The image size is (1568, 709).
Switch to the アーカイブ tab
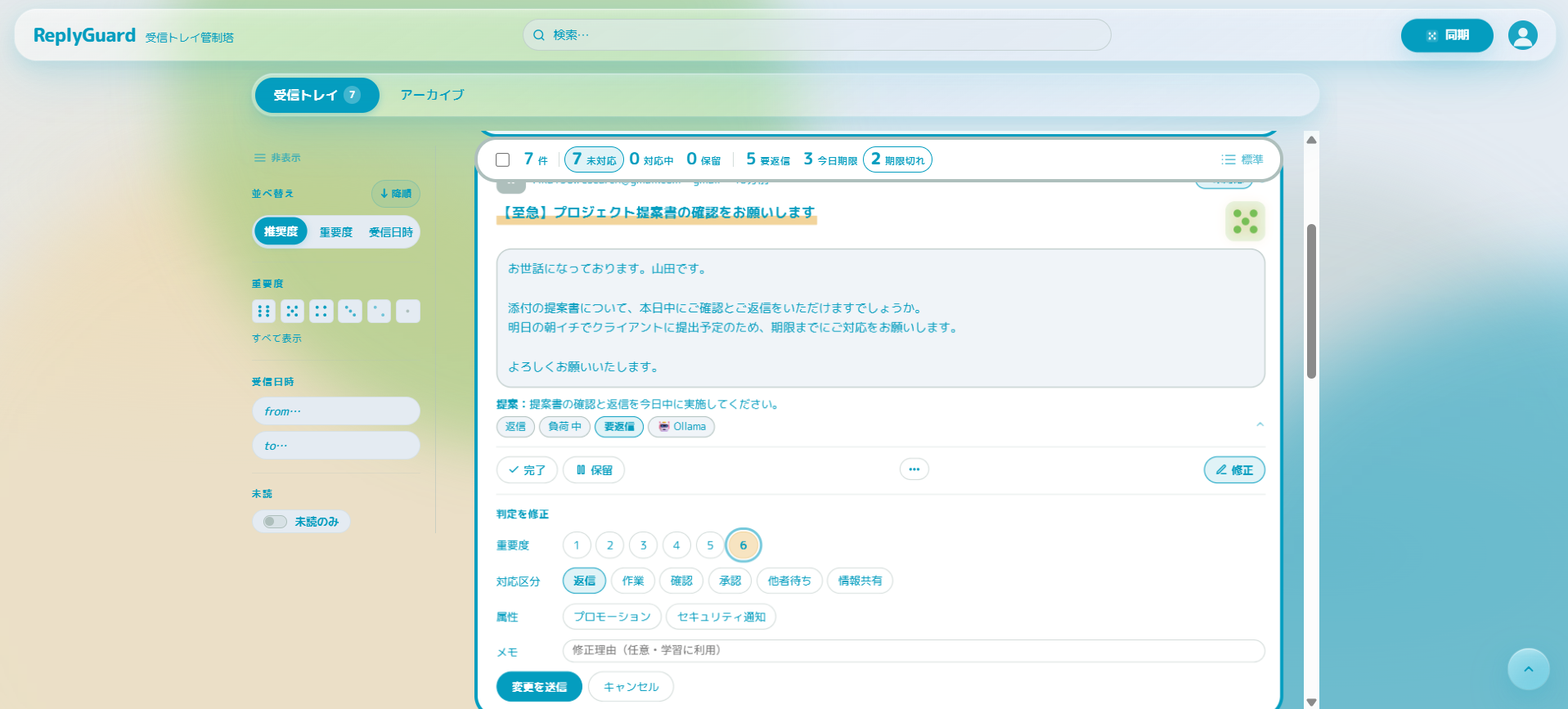(432, 95)
